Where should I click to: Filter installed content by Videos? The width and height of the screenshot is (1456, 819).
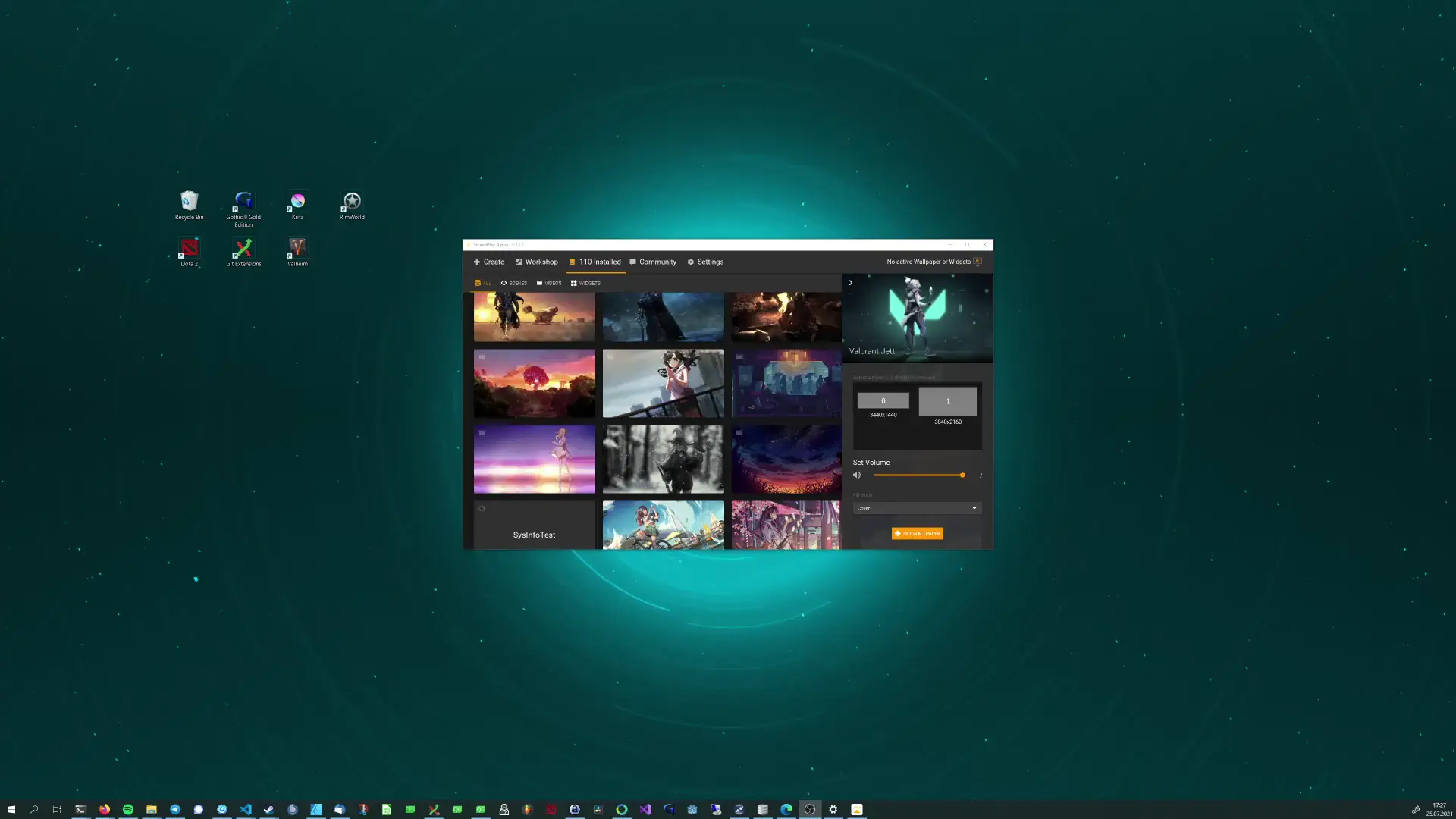[x=549, y=283]
